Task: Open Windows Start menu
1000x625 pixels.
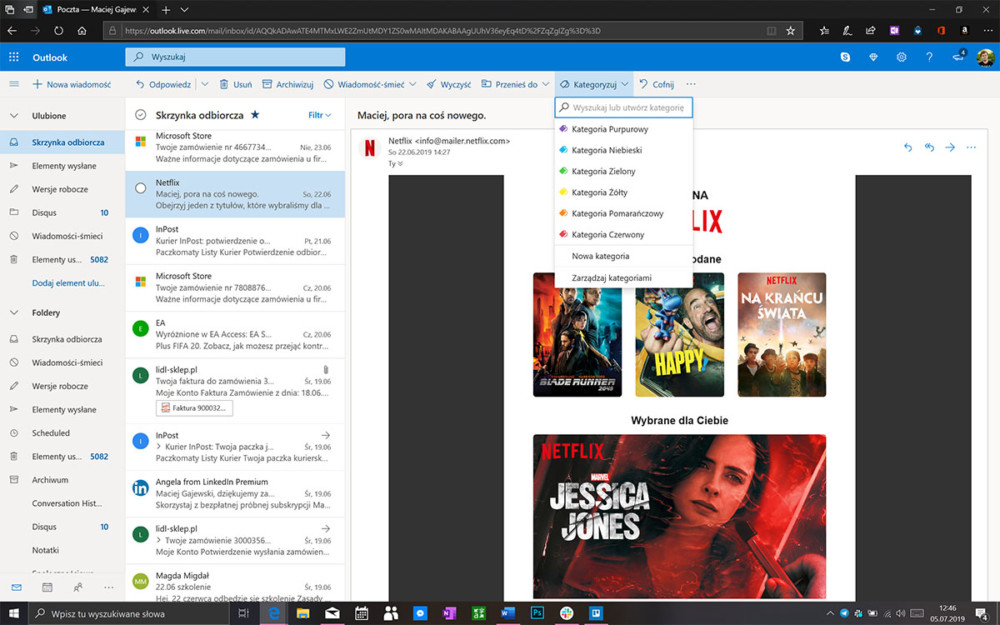Action: (13, 613)
